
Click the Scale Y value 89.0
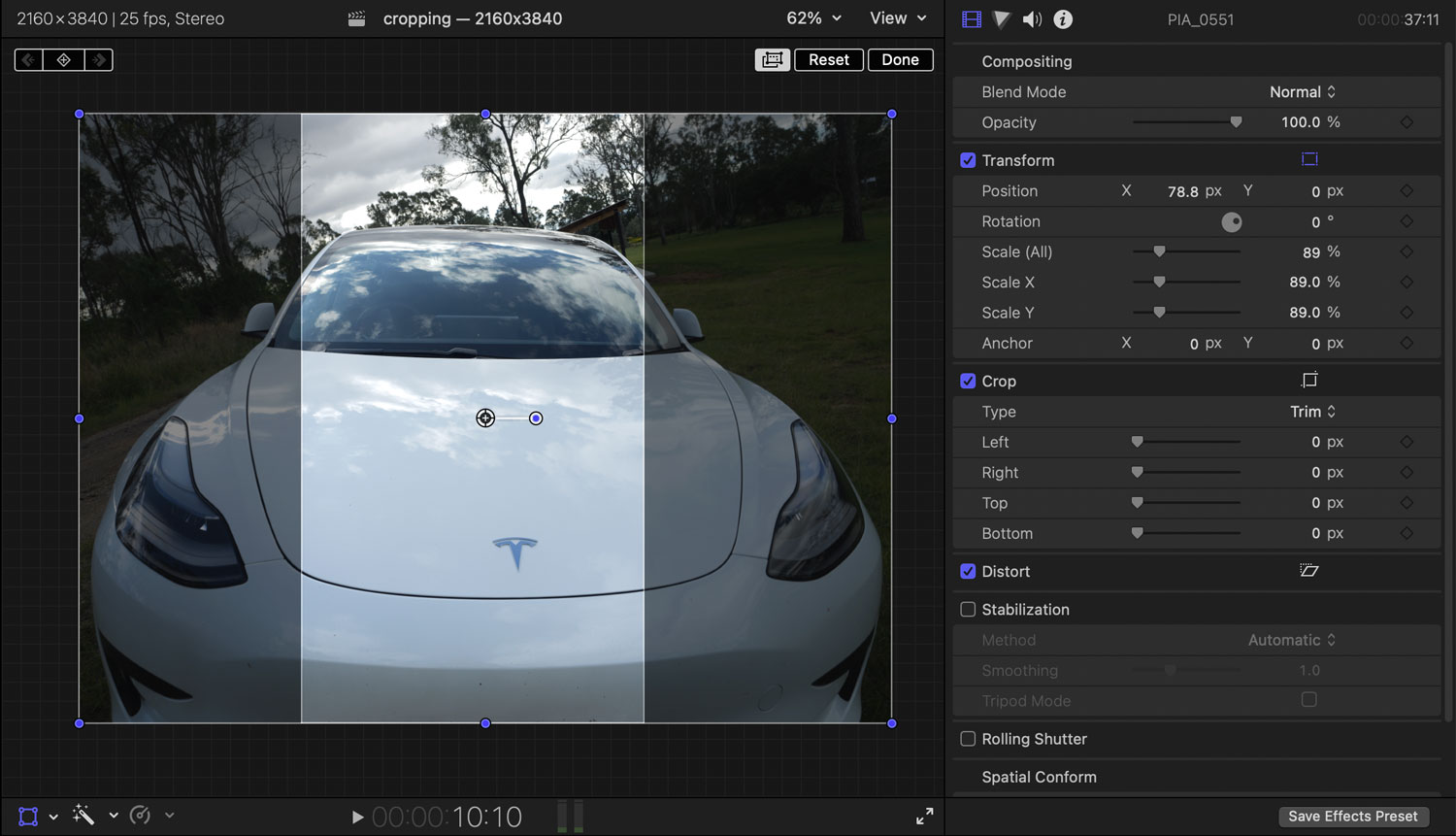click(1305, 313)
